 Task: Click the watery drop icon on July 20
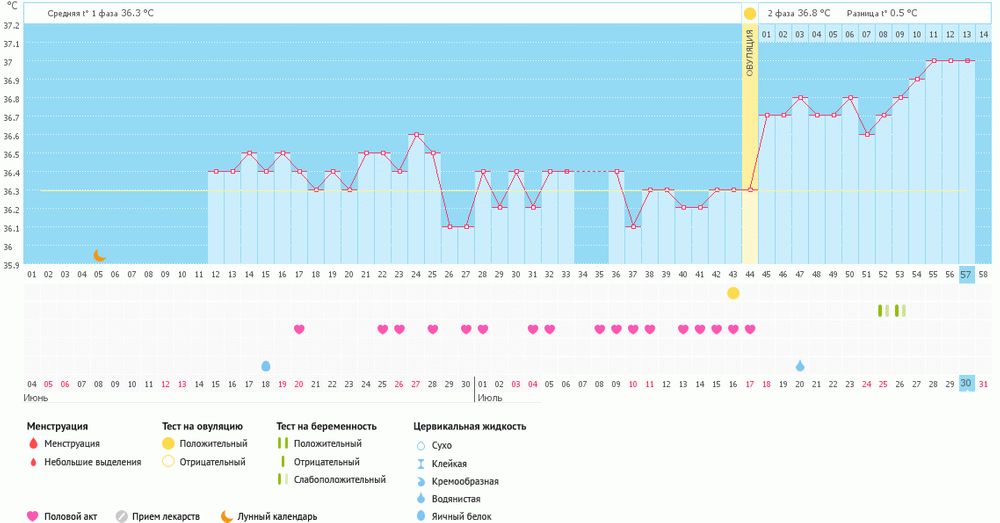[x=800, y=366]
